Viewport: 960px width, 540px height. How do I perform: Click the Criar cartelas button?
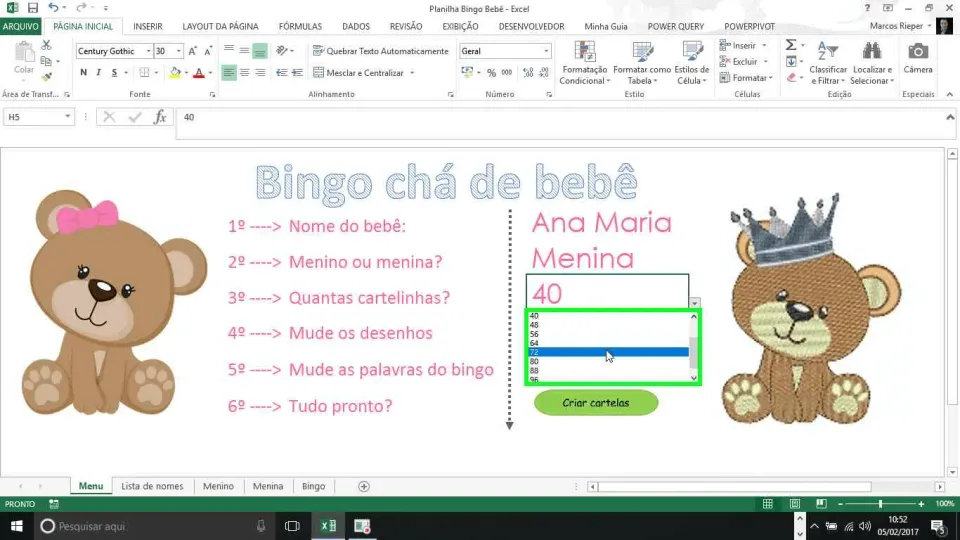(596, 403)
